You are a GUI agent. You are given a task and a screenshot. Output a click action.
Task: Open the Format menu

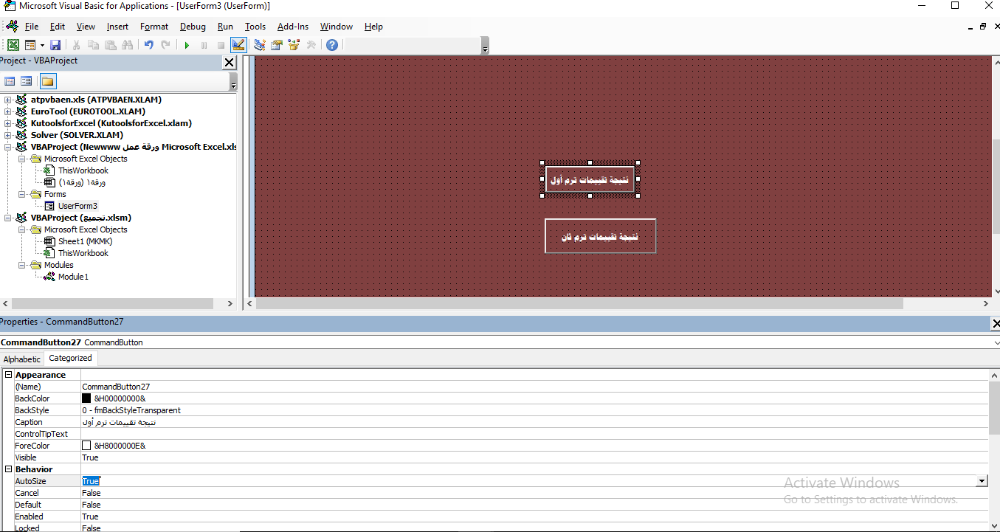point(154,27)
